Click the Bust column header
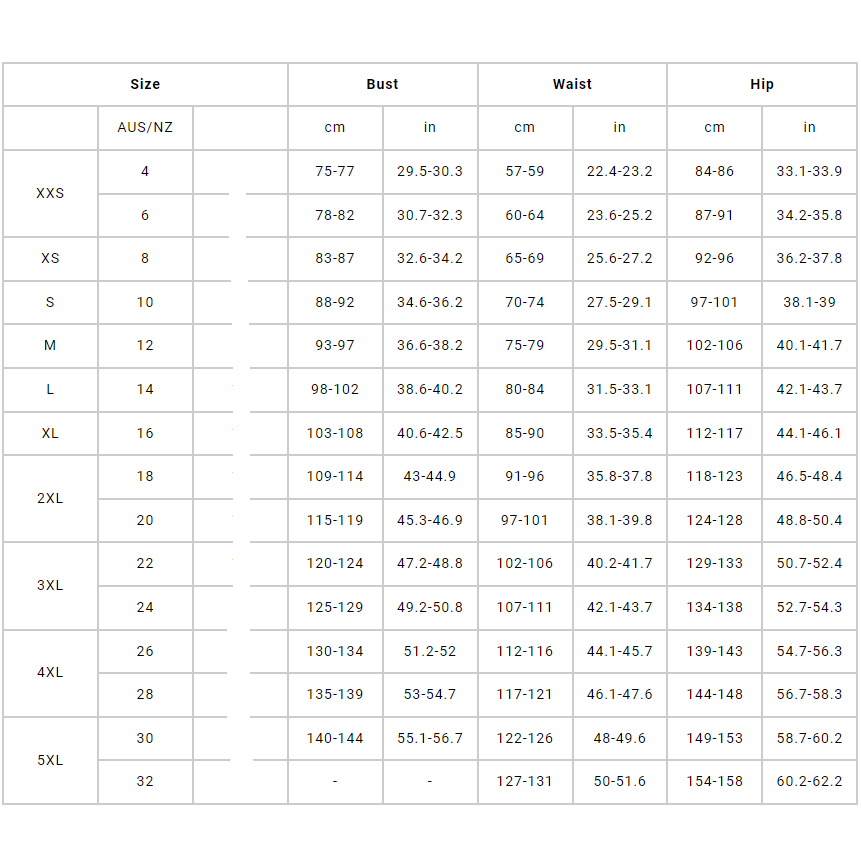Viewport: 861px width, 861px height. [382, 85]
